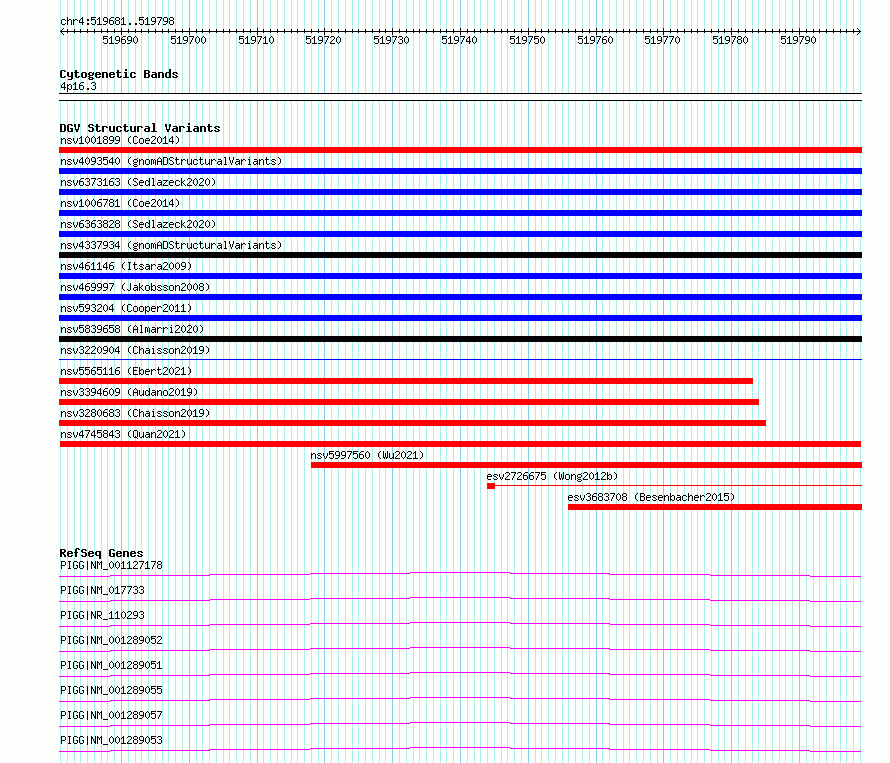890x763 pixels.
Task: Click the nsv1006781 (Coe2014) label
Action: coord(120,203)
